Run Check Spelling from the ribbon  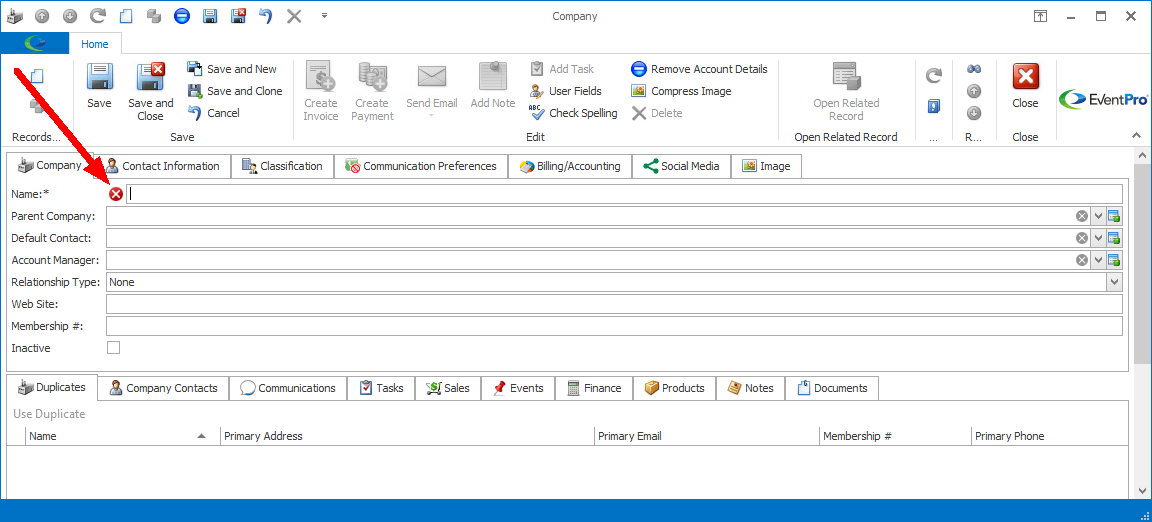574,113
